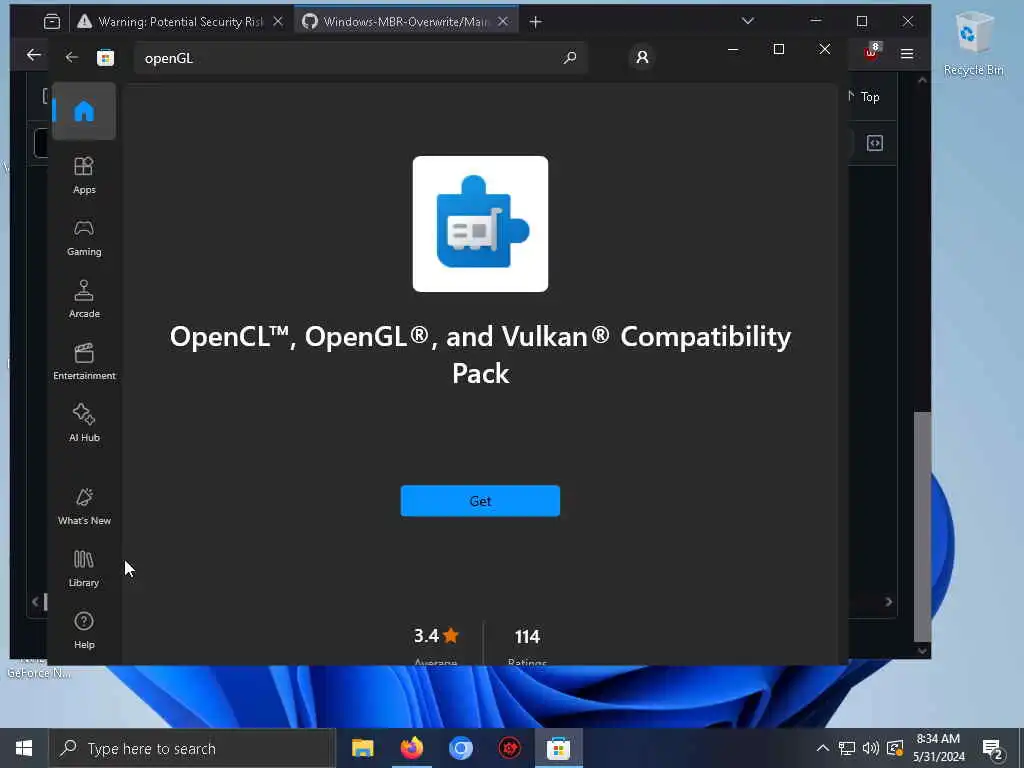This screenshot has width=1024, height=768.
Task: Open the Store Library
Action: pyautogui.click(x=84, y=569)
